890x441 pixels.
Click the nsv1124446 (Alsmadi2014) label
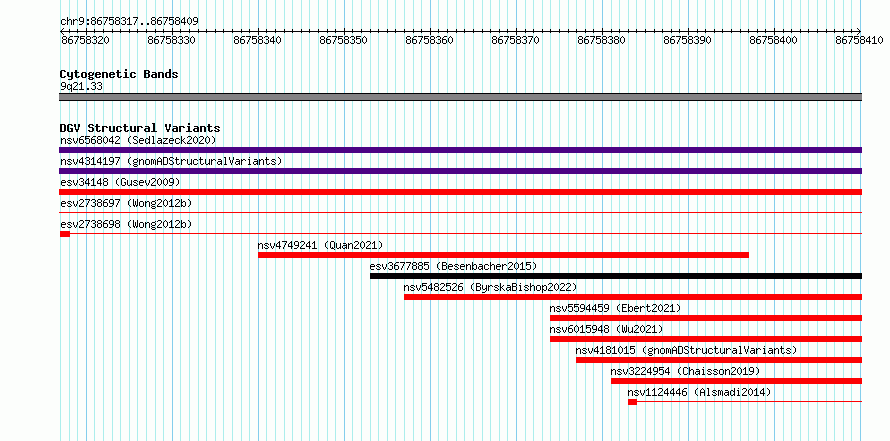[x=699, y=392]
